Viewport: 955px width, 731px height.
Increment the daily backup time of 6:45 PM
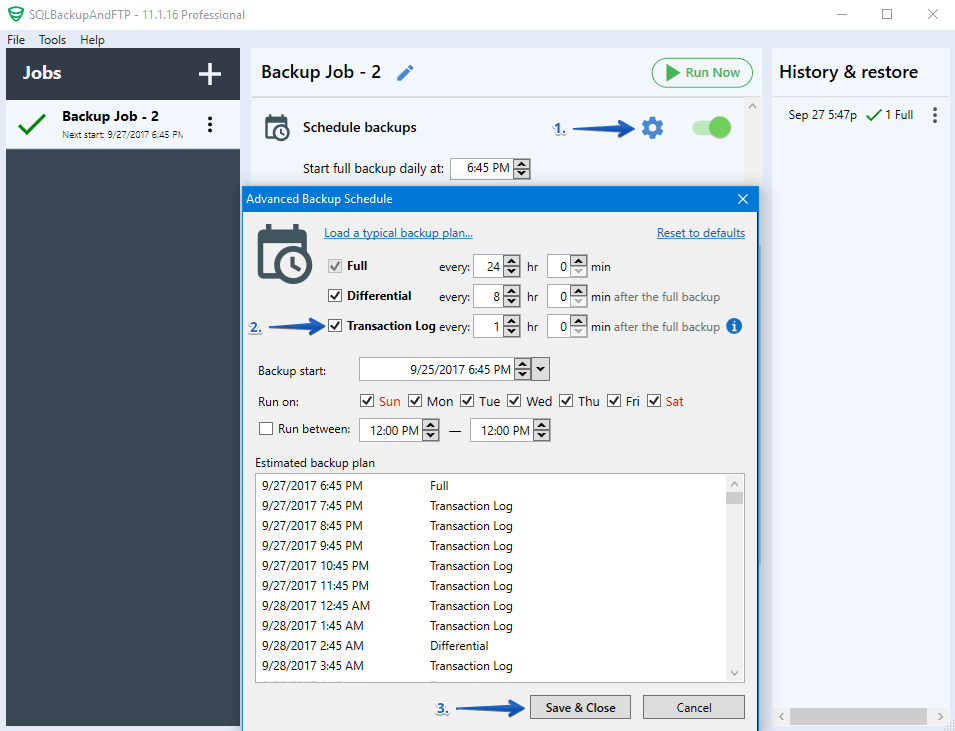(522, 163)
